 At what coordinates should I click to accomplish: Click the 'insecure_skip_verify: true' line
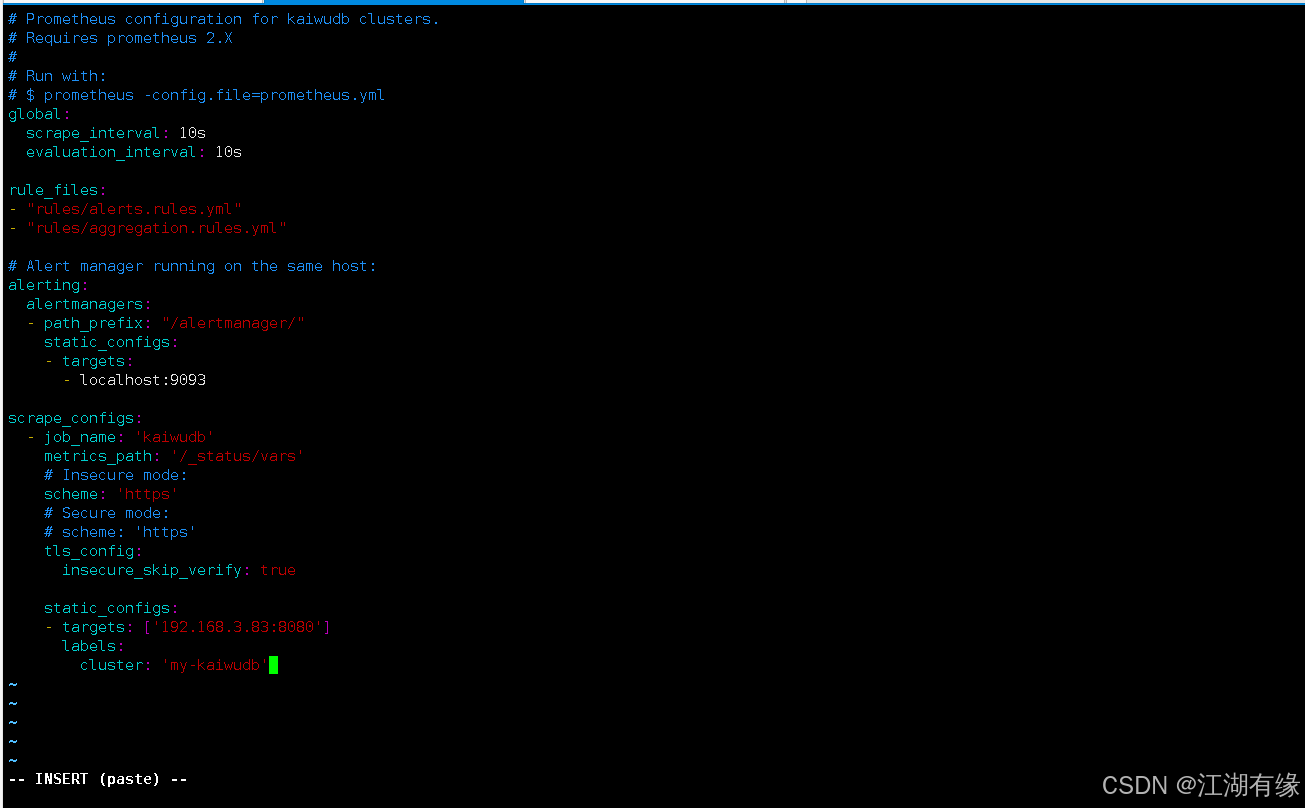click(x=179, y=570)
